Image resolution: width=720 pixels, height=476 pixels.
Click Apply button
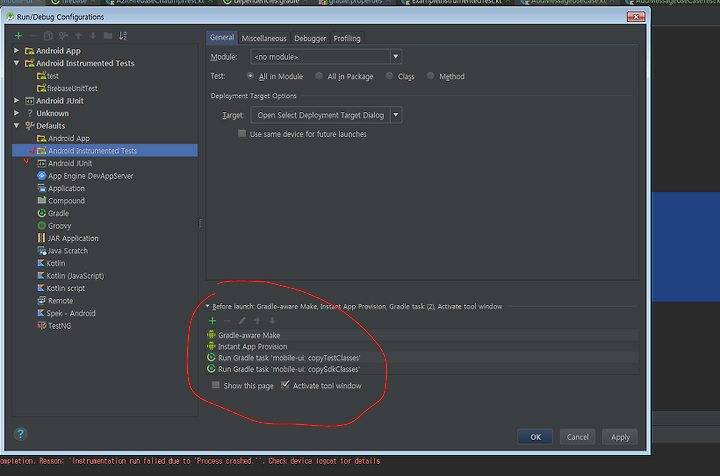click(620, 437)
